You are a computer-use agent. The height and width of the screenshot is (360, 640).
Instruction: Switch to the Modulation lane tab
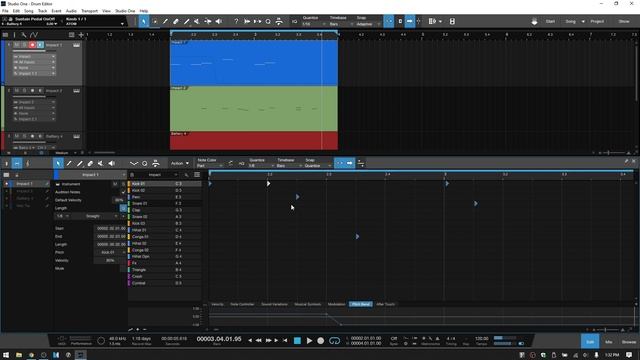(x=336, y=304)
